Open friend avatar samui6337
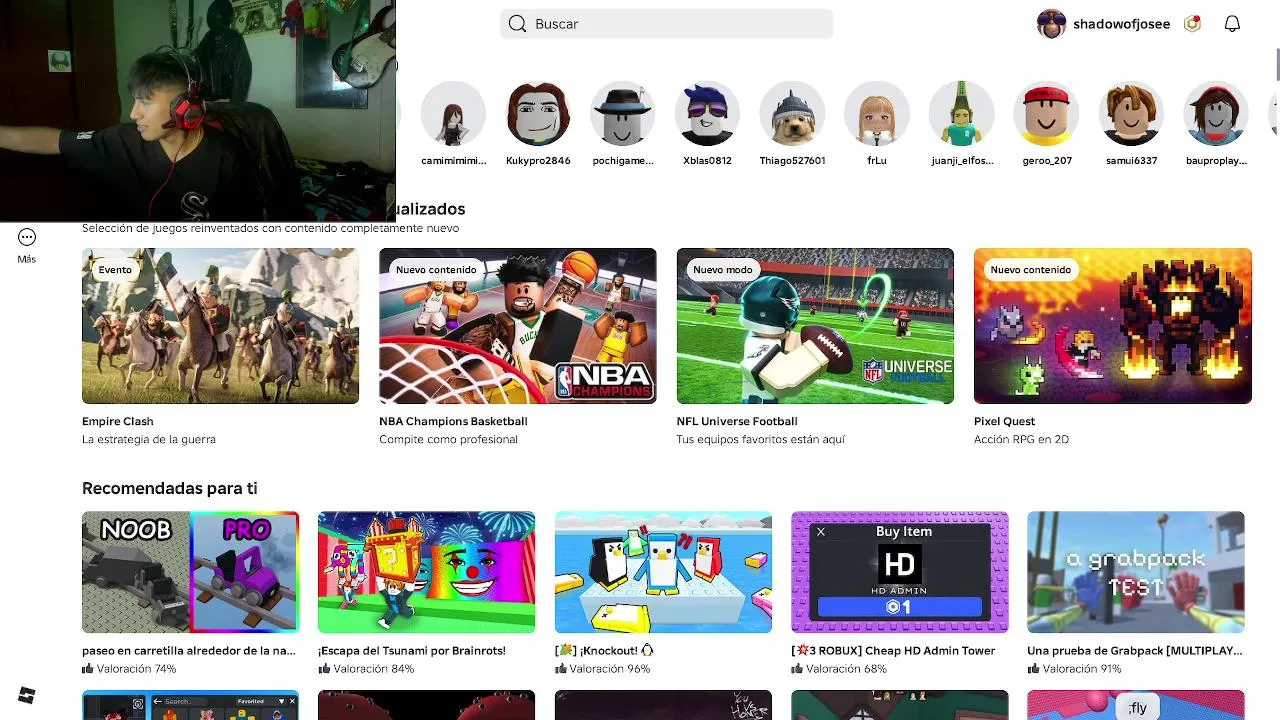1280x720 pixels. click(x=1132, y=114)
